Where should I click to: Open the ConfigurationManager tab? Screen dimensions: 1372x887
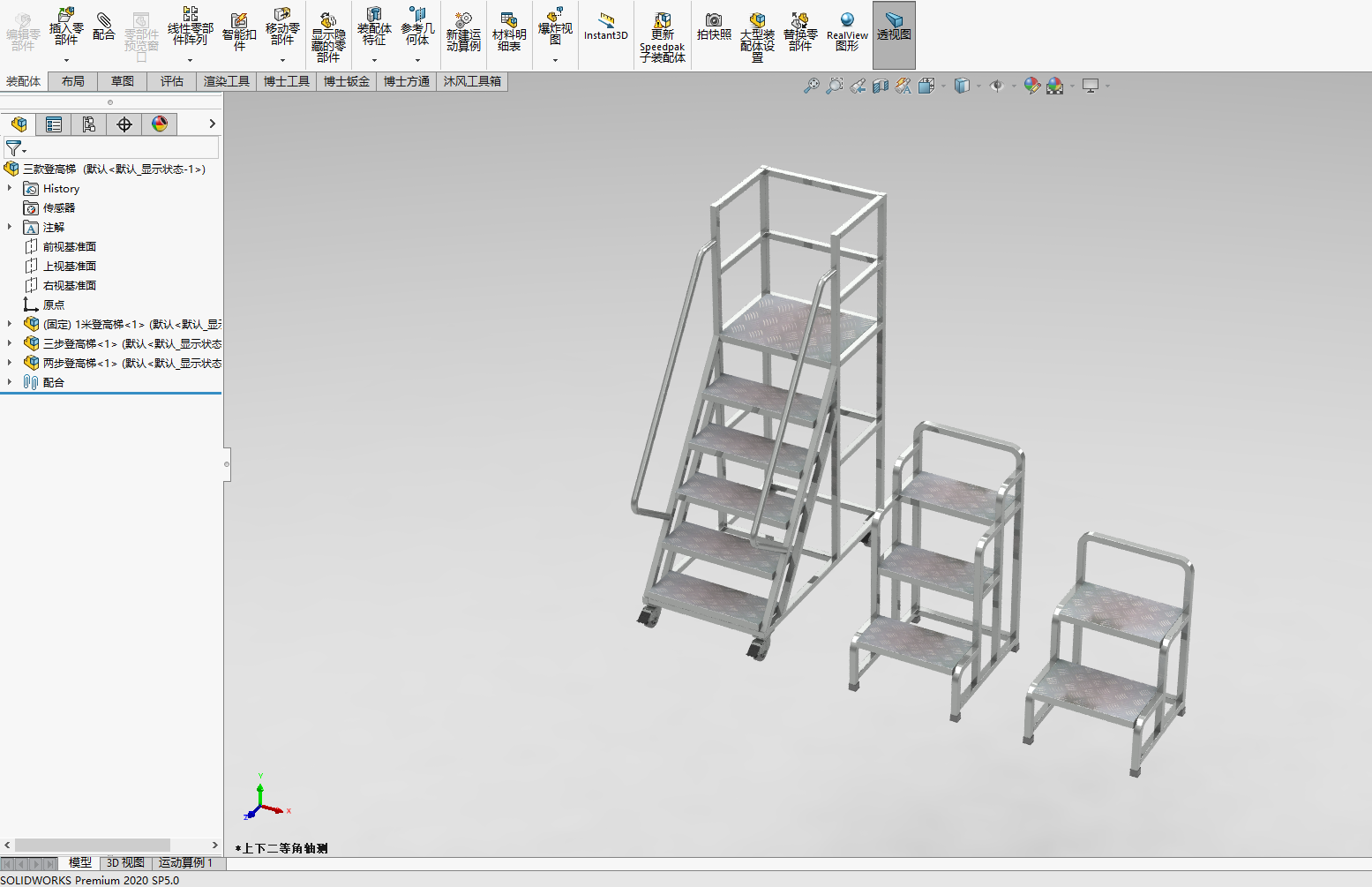point(89,124)
